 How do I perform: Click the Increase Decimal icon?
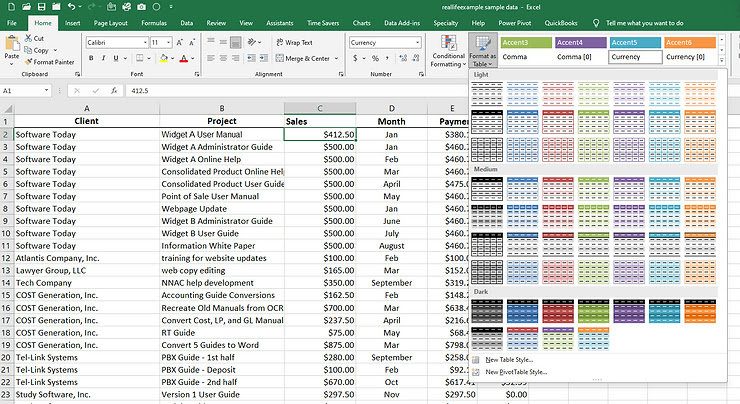coord(403,58)
